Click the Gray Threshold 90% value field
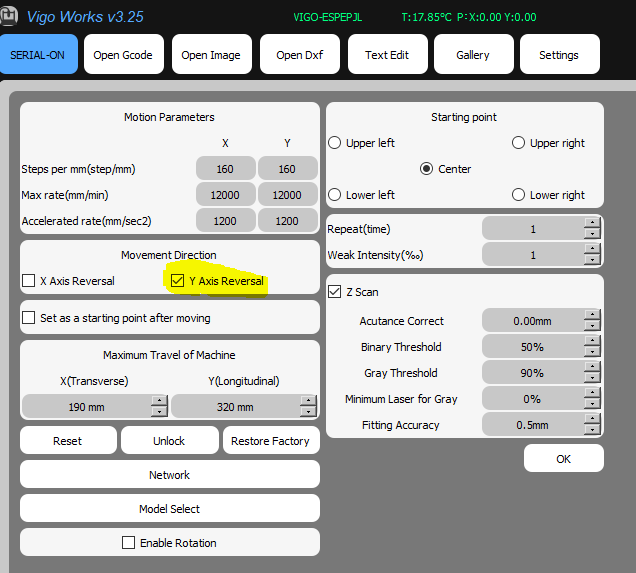Image resolution: width=636 pixels, height=573 pixels. click(x=533, y=372)
